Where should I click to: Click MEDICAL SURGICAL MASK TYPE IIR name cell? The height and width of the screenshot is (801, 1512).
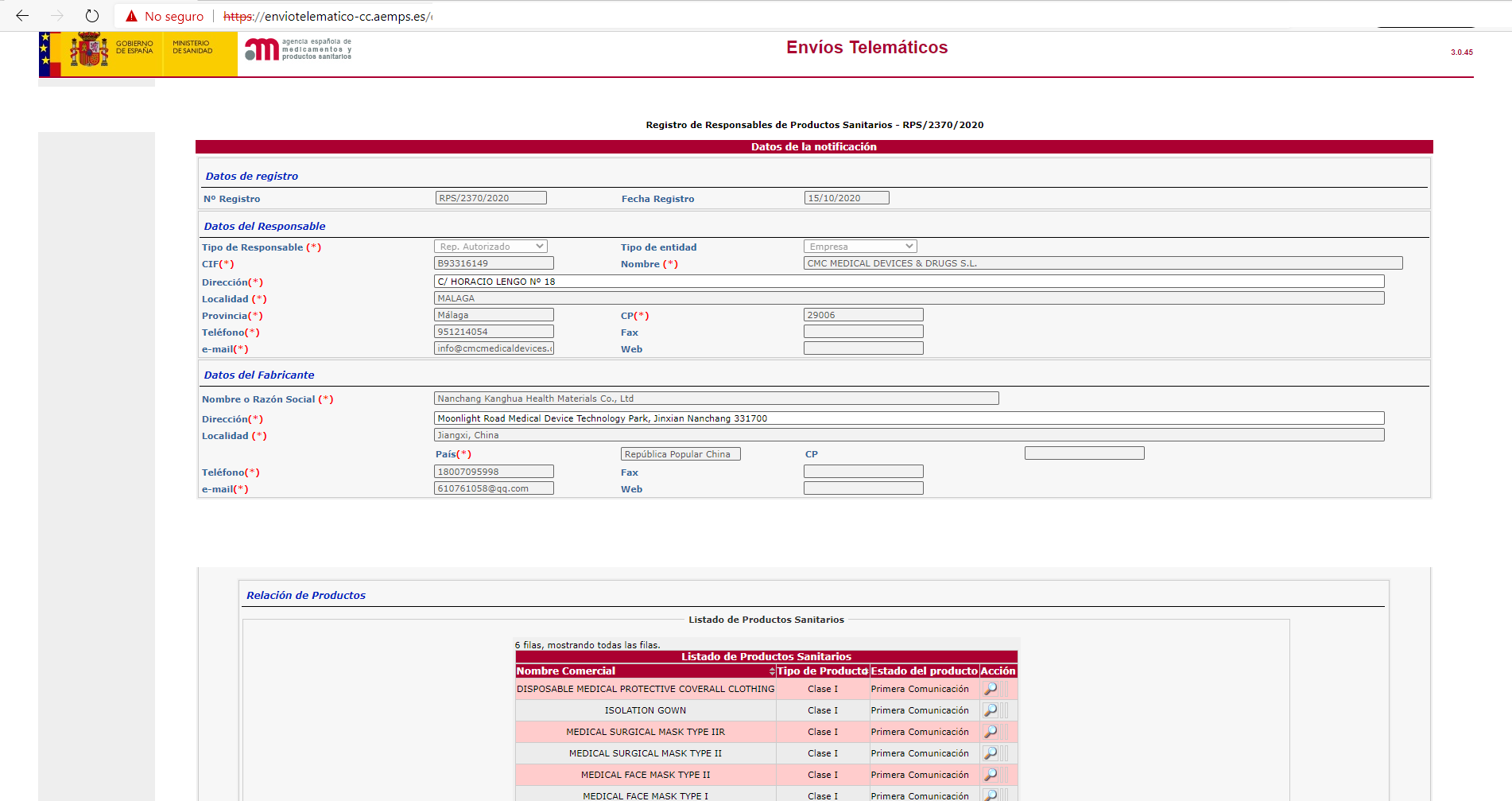646,732
